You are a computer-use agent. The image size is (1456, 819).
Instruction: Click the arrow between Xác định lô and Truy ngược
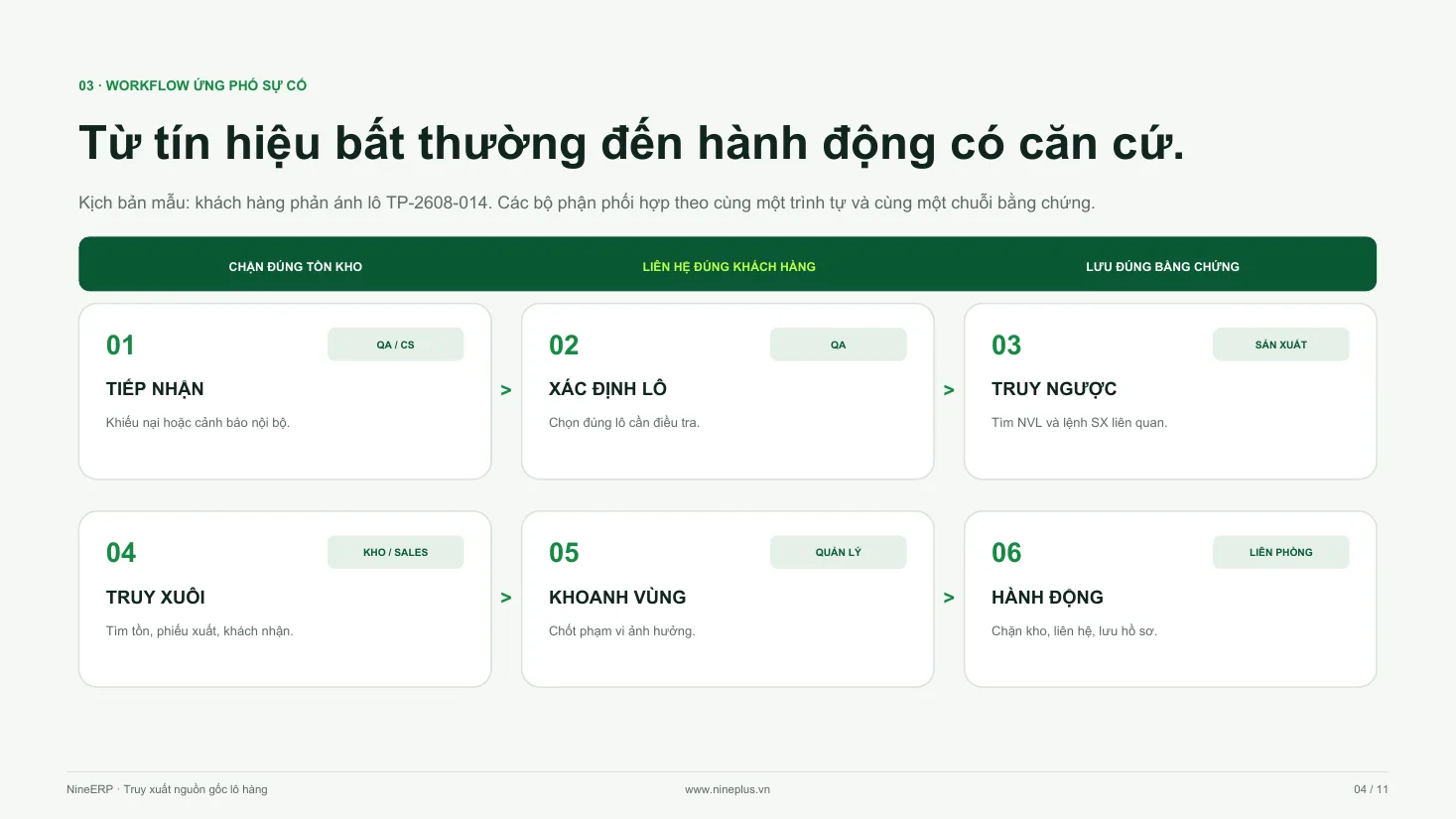(x=949, y=391)
